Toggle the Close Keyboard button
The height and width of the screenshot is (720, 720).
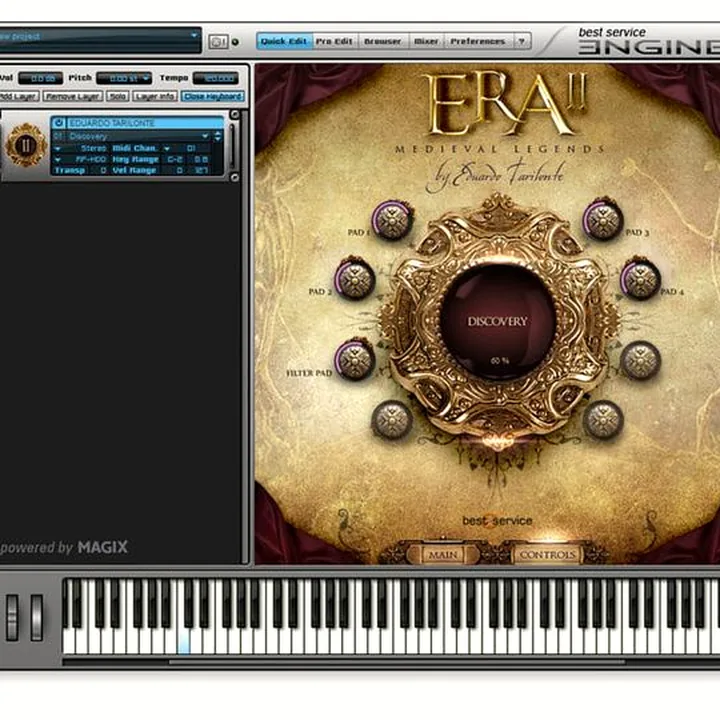(213, 96)
